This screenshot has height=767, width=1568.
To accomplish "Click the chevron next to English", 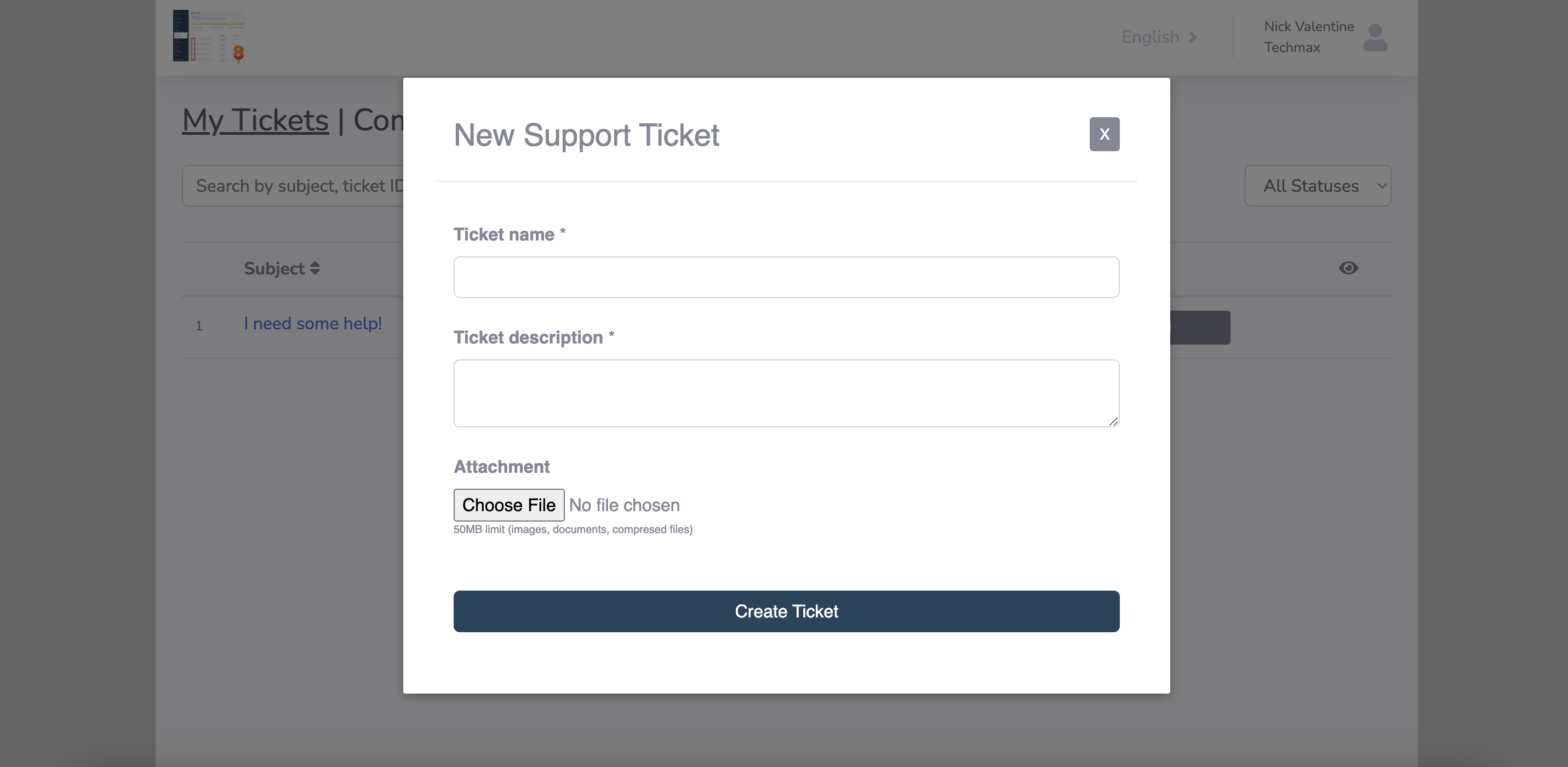I will click(1193, 37).
